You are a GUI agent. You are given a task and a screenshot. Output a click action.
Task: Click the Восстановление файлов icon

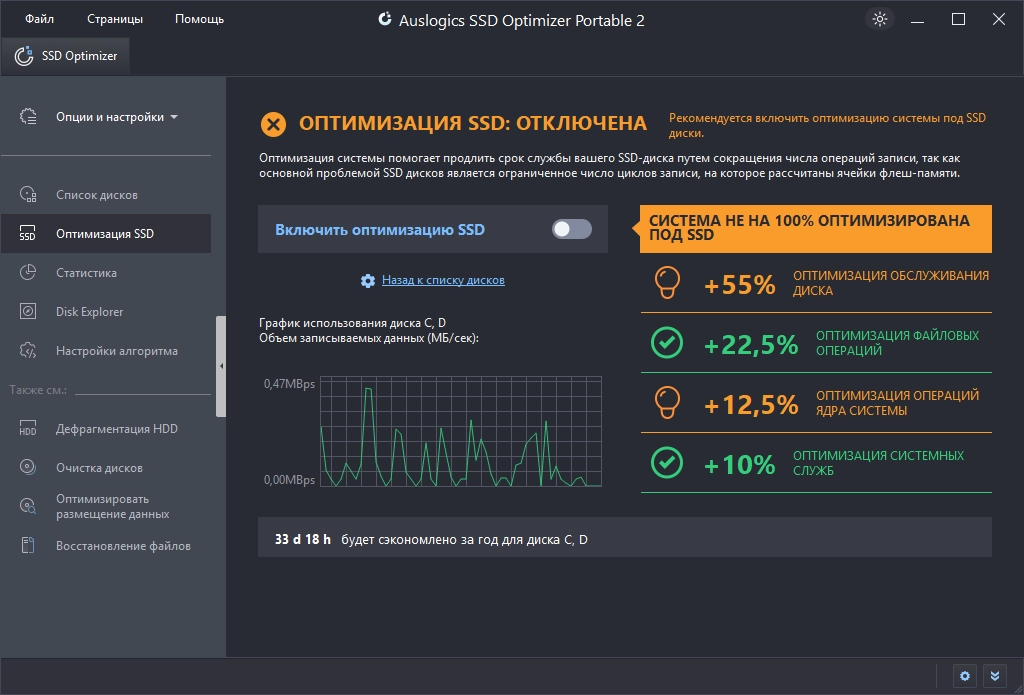point(27,545)
